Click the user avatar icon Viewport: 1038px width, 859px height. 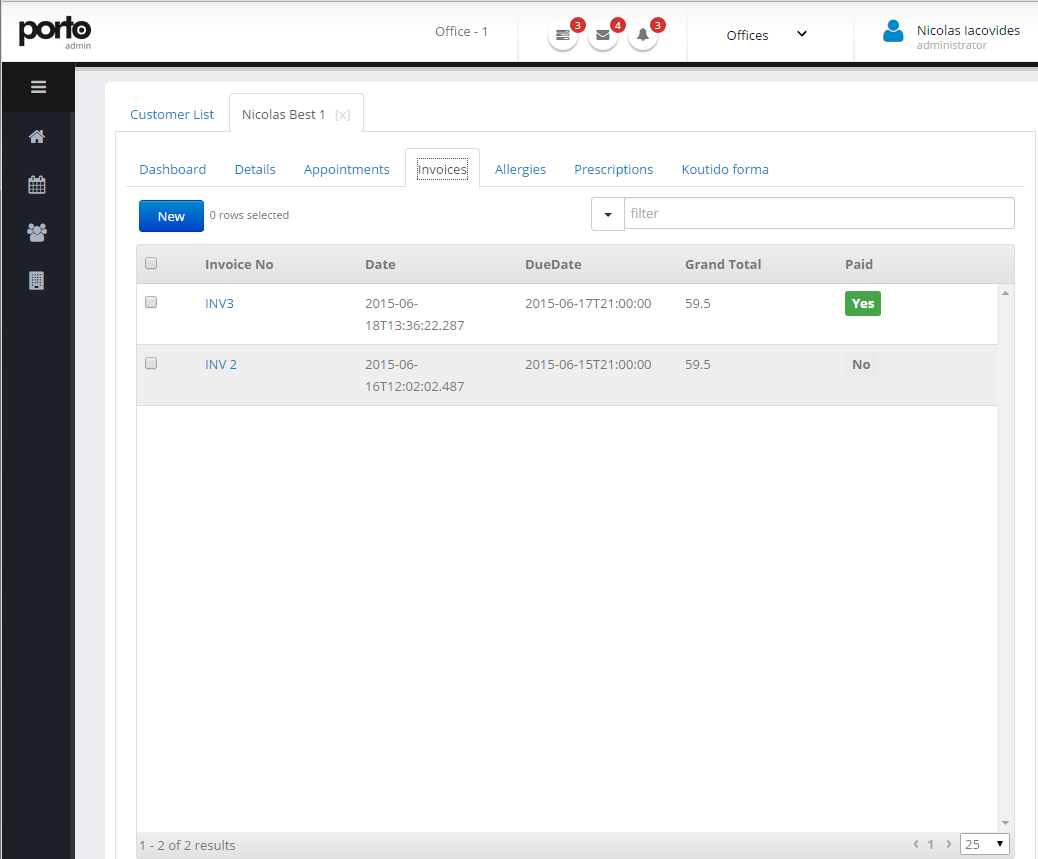[x=893, y=31]
